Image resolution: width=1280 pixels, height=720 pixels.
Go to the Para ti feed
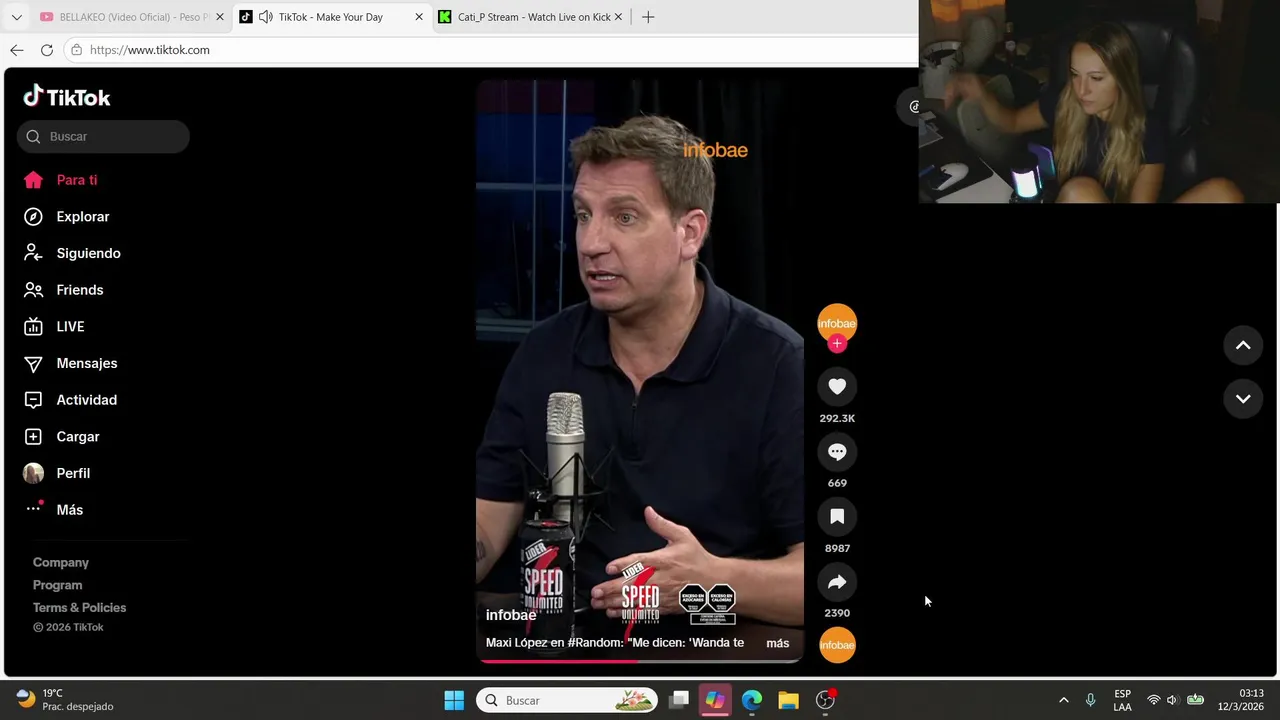tap(60, 180)
